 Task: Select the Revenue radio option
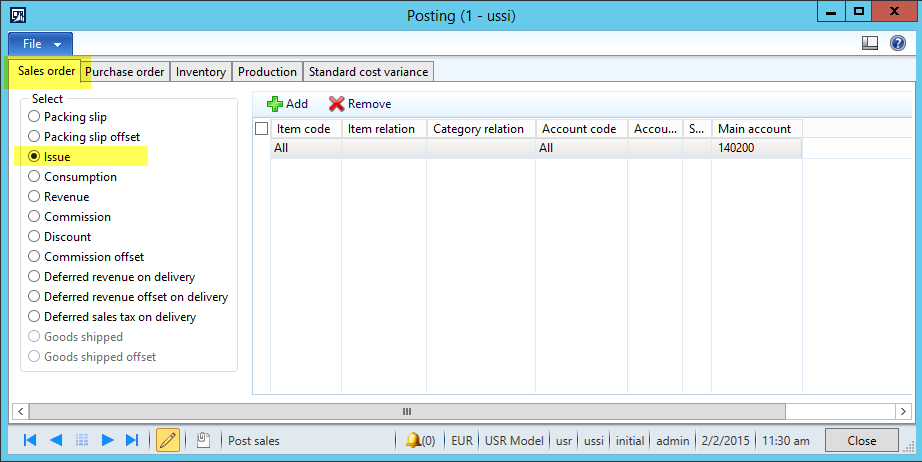point(35,197)
